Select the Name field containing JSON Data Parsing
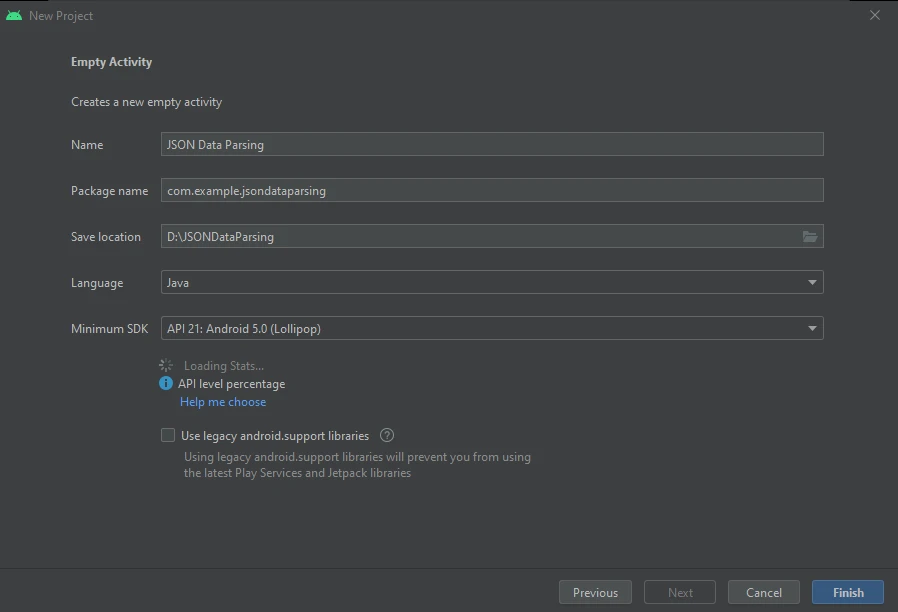The height and width of the screenshot is (612, 898). pos(491,143)
